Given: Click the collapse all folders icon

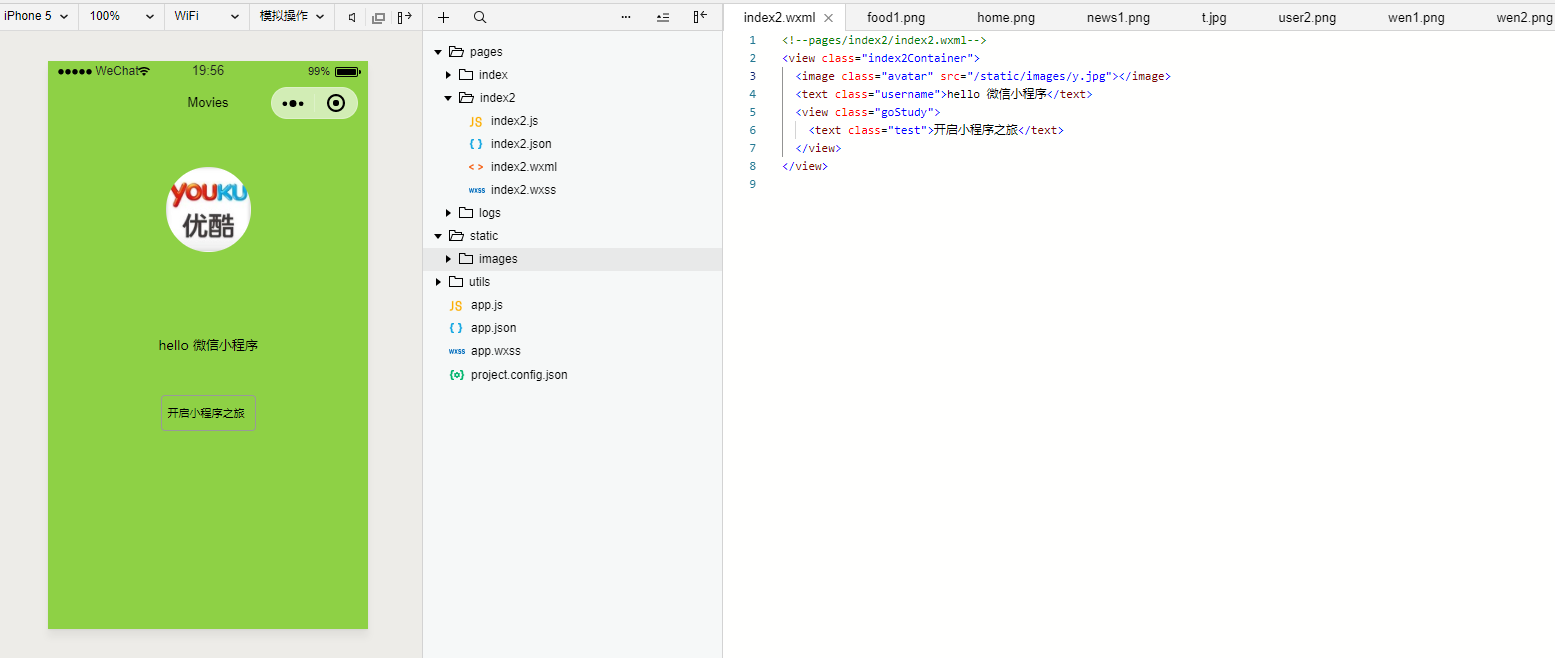Looking at the screenshot, I should 663,17.
